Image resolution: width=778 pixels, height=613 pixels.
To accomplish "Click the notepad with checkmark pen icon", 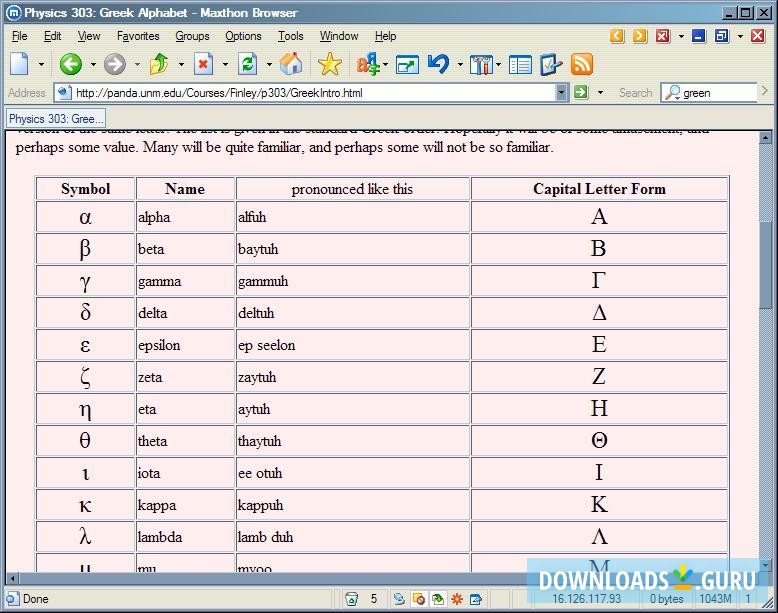I will (x=551, y=65).
